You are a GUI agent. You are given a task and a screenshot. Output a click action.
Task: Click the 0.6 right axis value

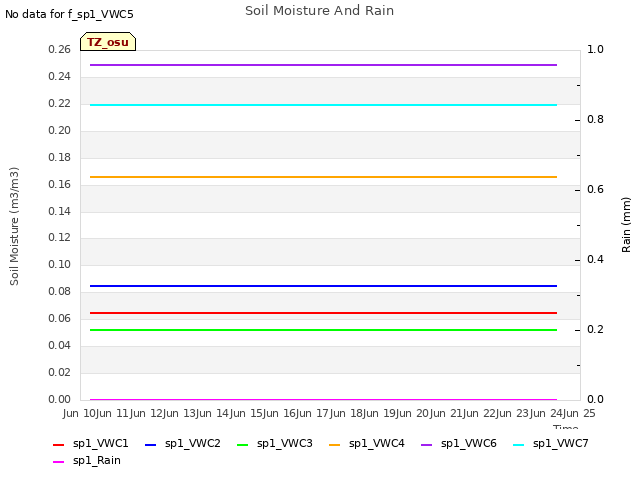[595, 189]
